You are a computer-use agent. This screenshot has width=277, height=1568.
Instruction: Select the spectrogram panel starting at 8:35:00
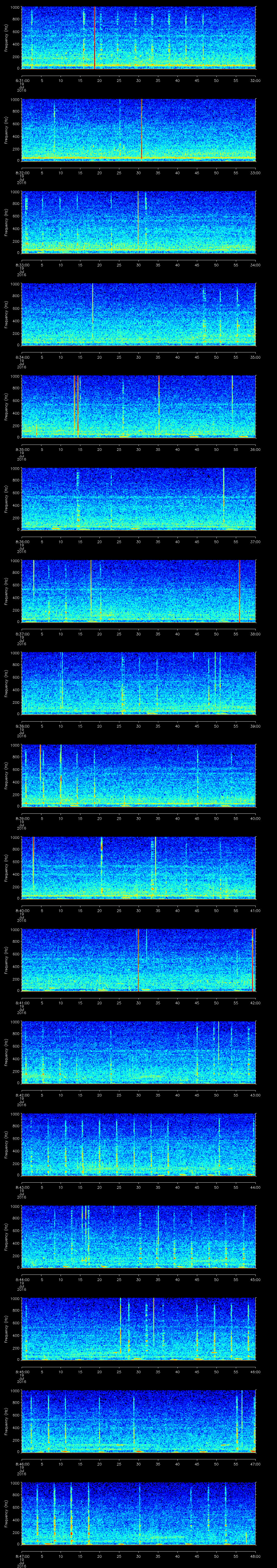[138, 407]
